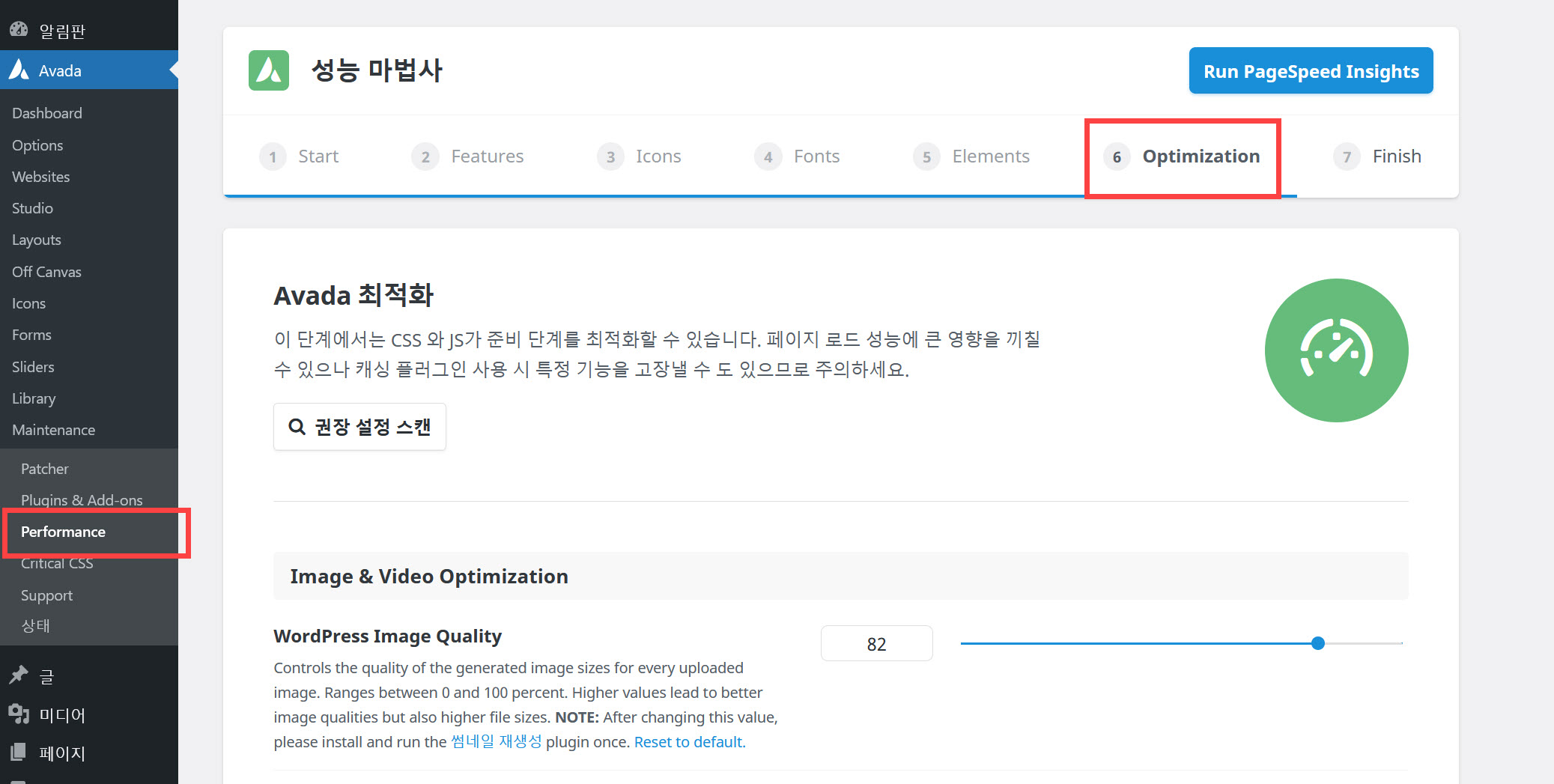Run PageSpeed Insights

click(1310, 70)
